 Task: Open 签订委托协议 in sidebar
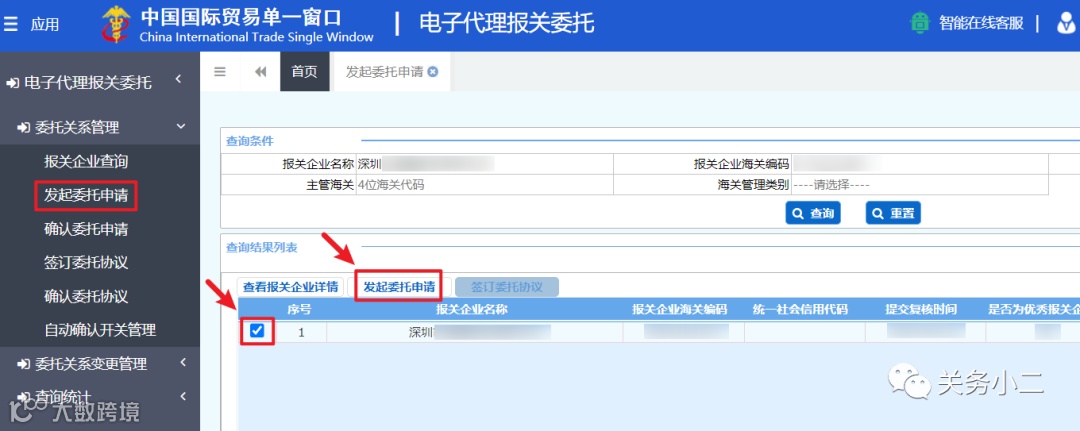[x=86, y=263]
